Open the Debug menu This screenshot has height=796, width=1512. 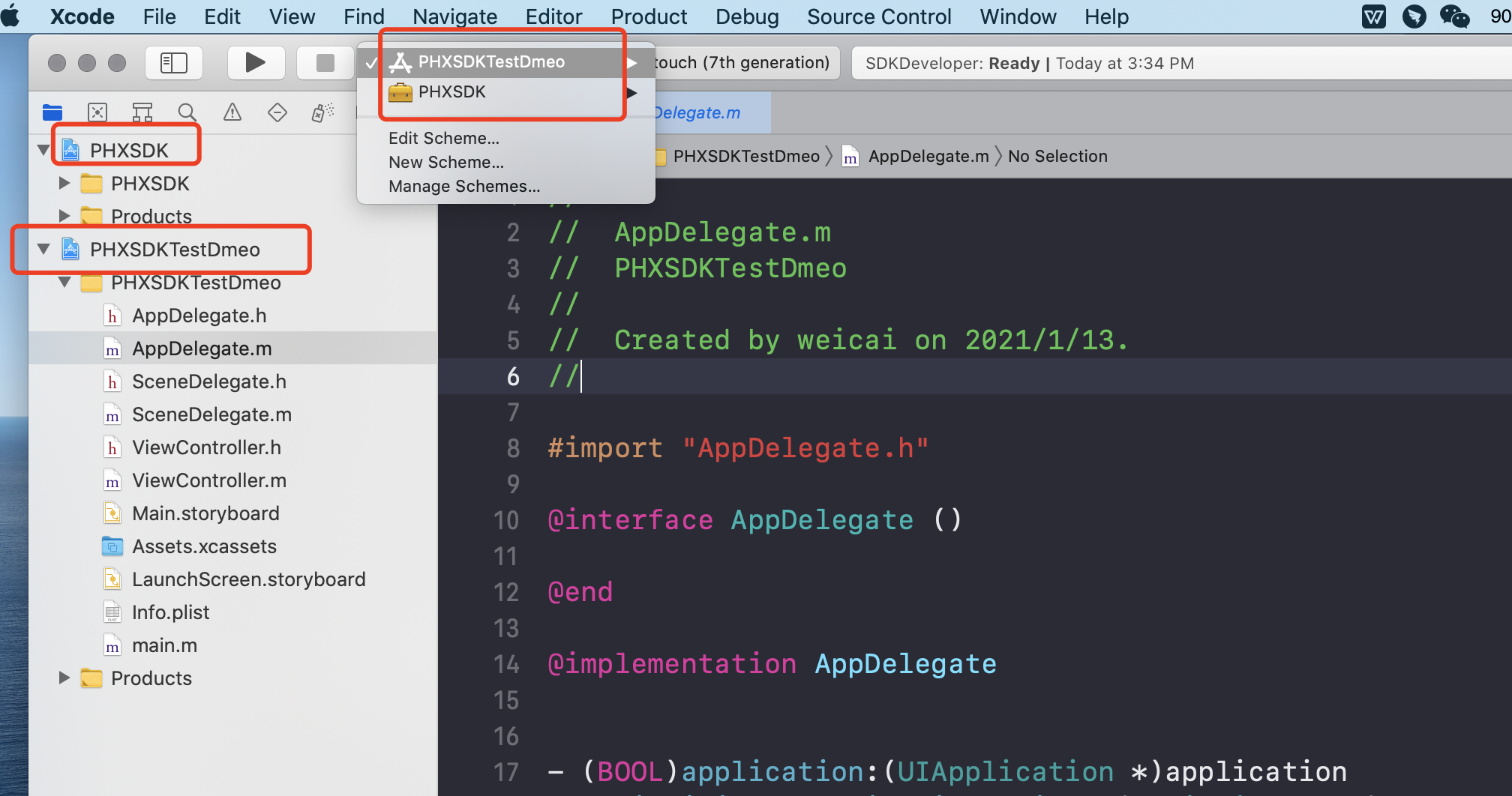(747, 16)
